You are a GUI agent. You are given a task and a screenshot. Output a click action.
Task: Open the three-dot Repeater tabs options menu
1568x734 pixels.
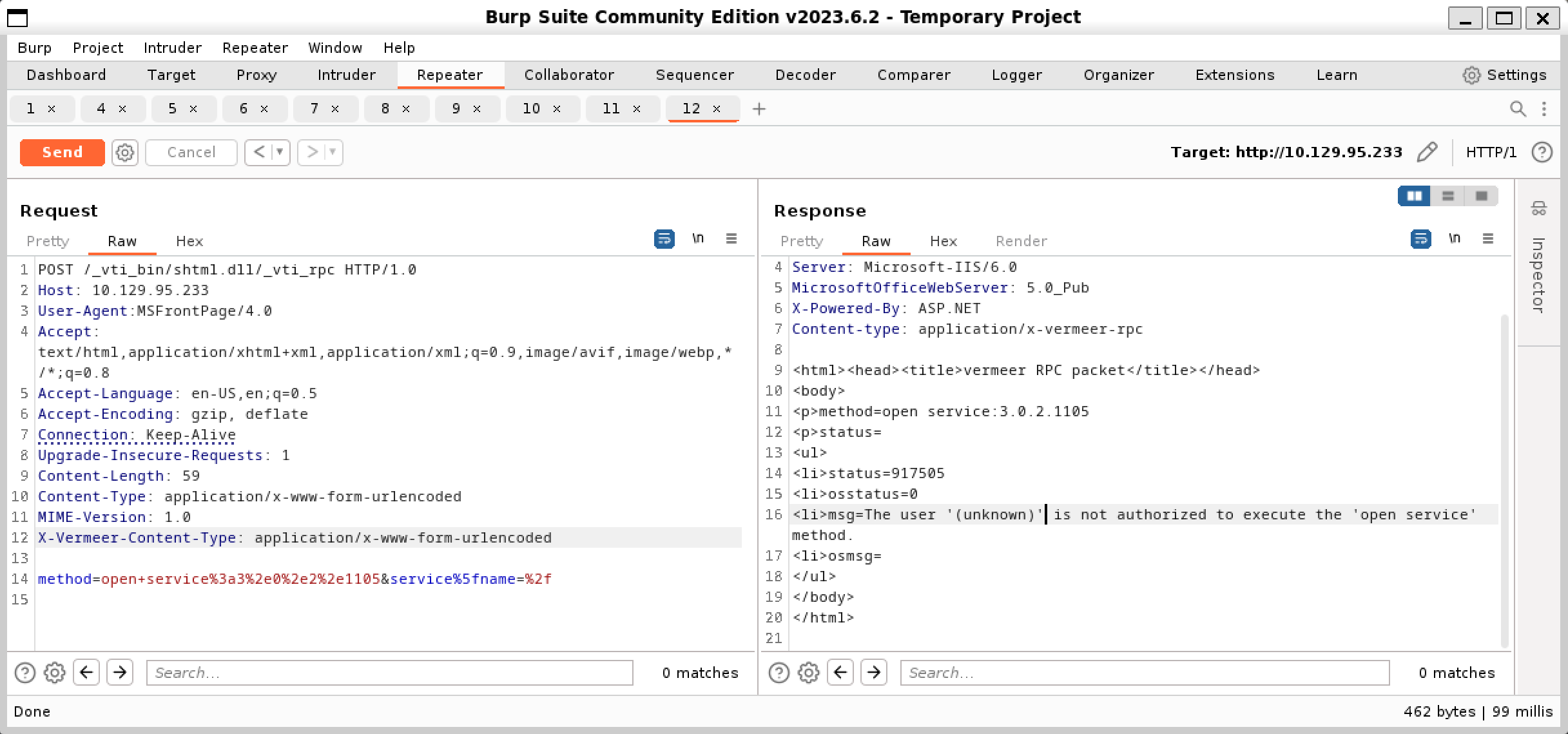click(x=1544, y=109)
